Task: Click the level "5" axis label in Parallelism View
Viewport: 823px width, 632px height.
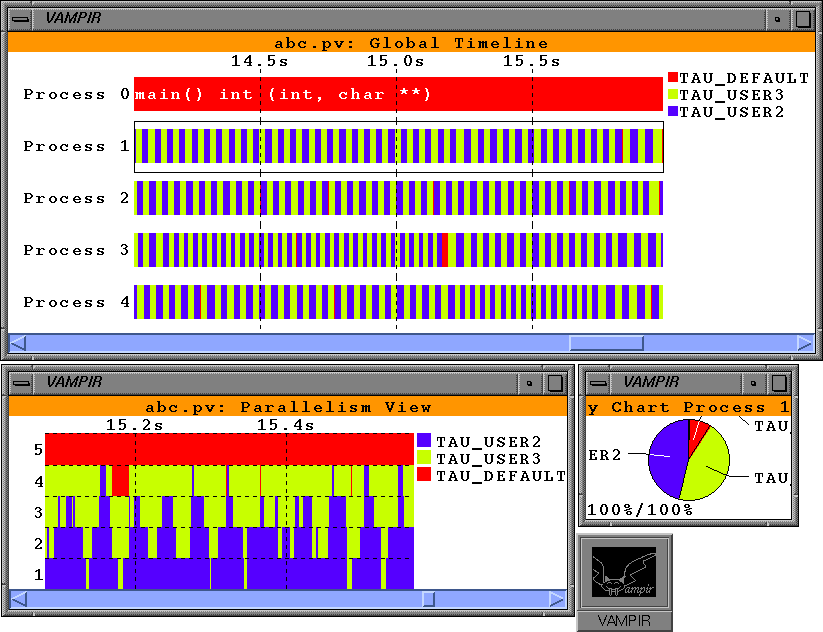Action: tap(38, 450)
